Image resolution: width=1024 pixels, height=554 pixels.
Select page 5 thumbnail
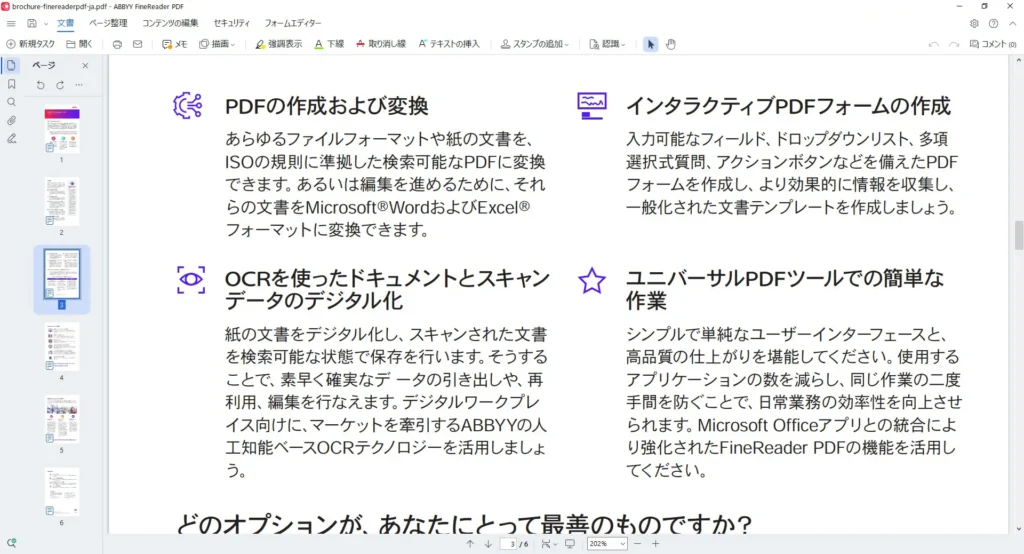[x=62, y=419]
